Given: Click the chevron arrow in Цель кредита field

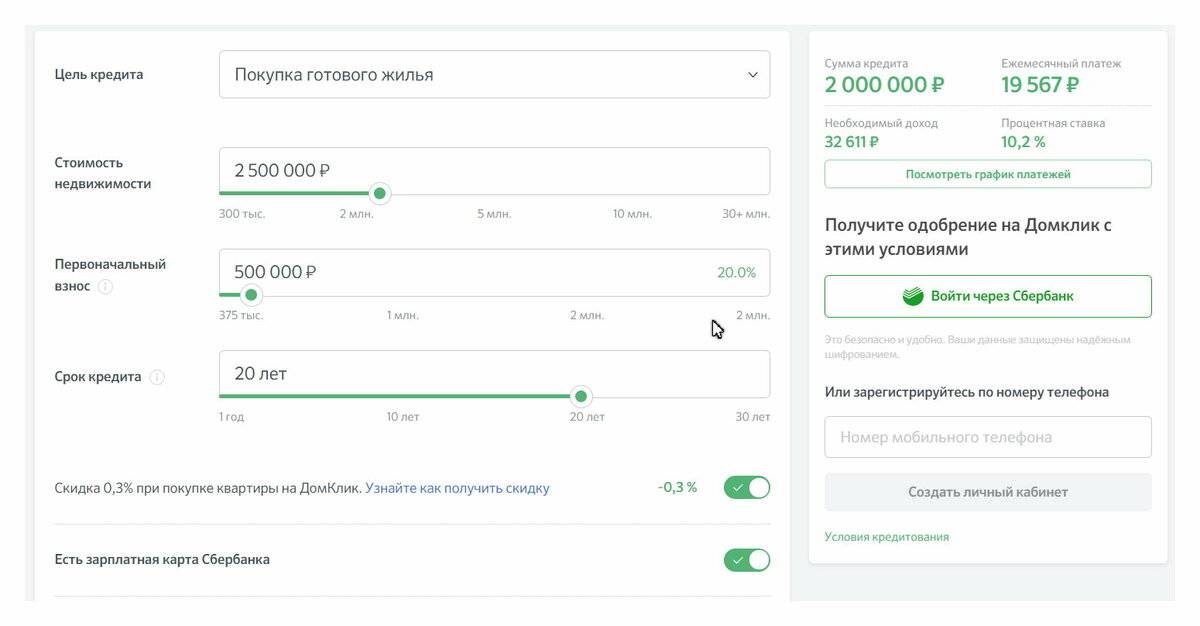Looking at the screenshot, I should click(753, 75).
